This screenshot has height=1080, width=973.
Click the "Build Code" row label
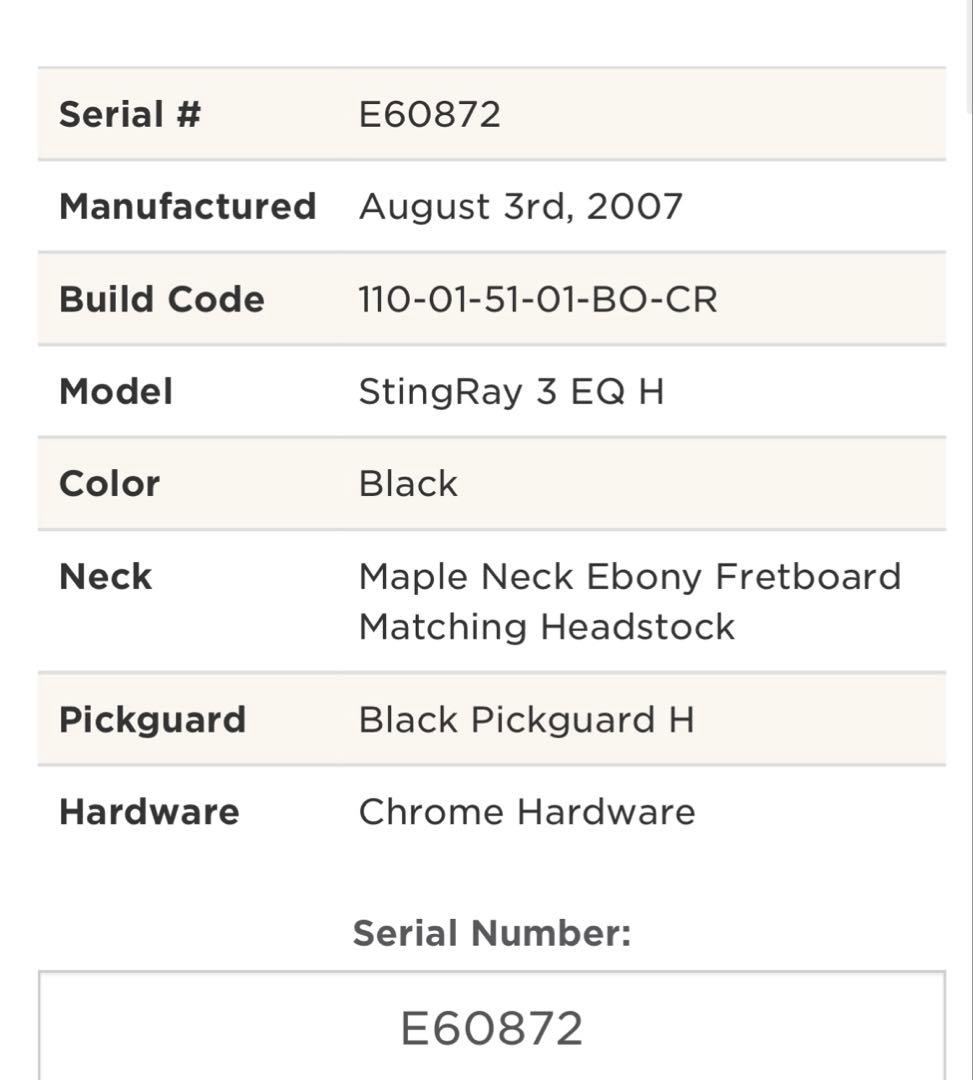point(162,299)
